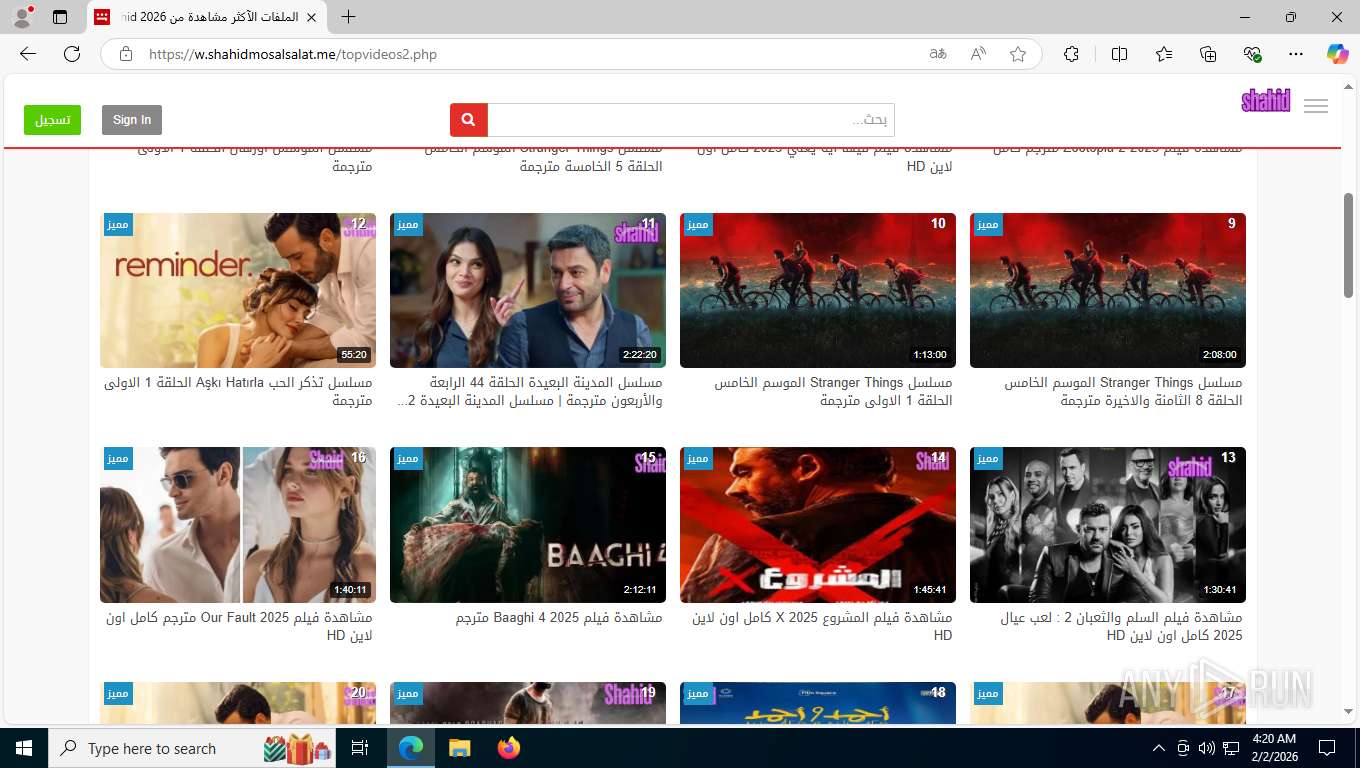Open Collections icon in toolbar
Viewport: 1360px width, 768px height.
pos(1208,54)
